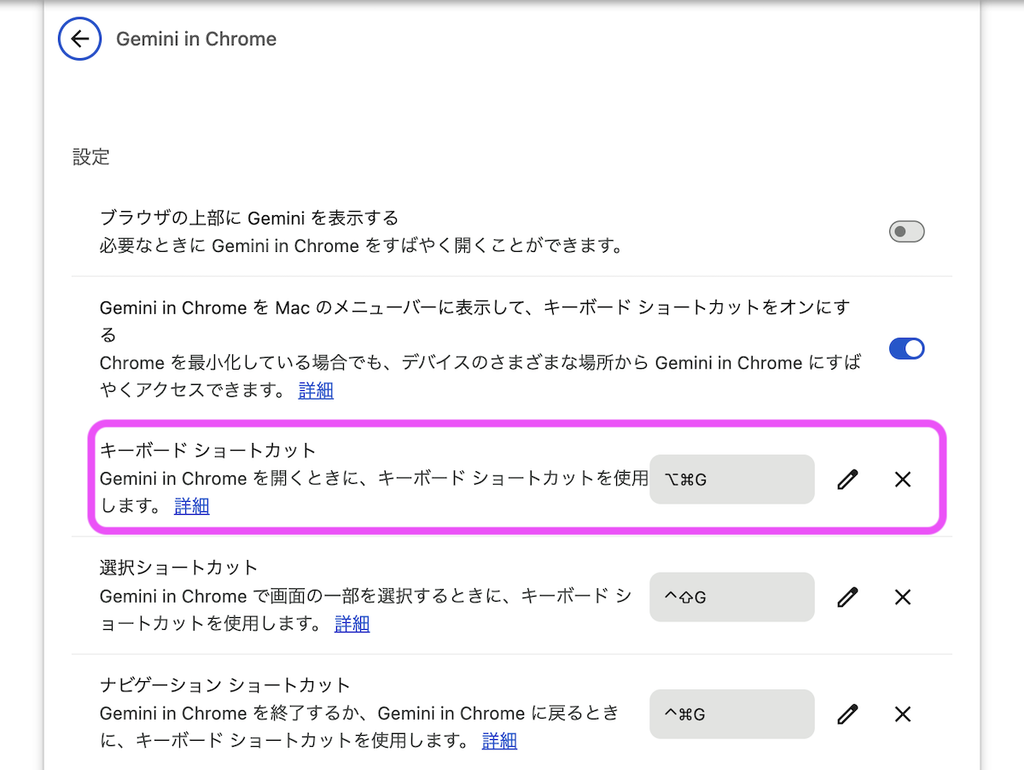This screenshot has width=1024, height=770.
Task: Remove the ^⇧G selection shortcut
Action: (903, 597)
